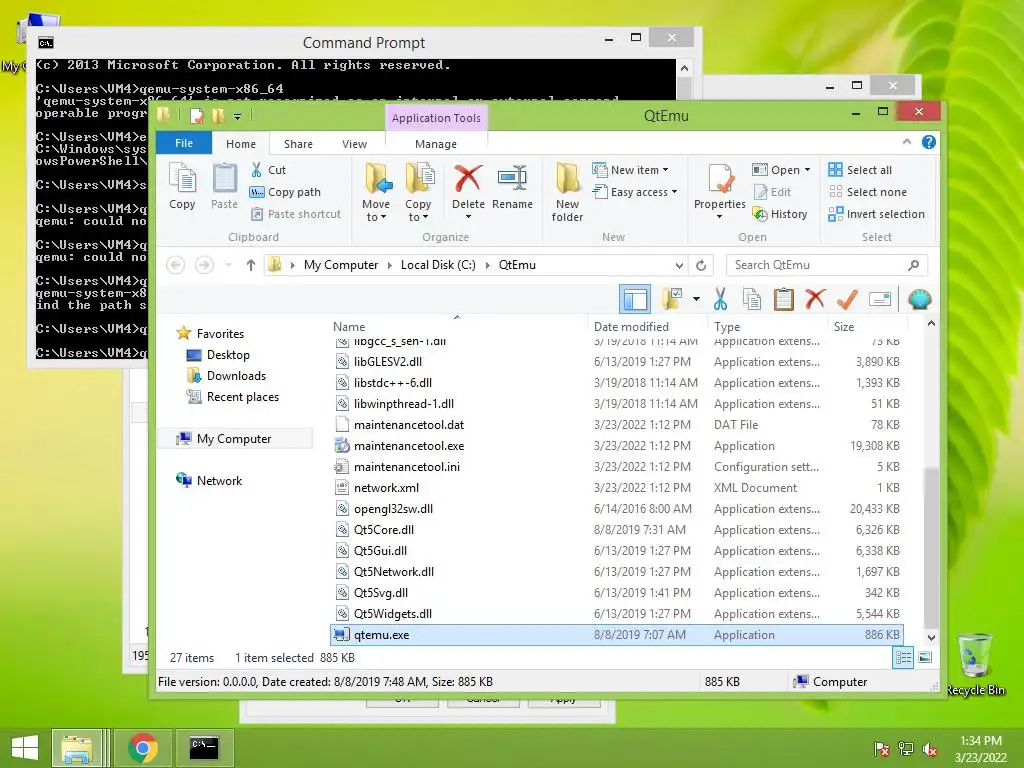Viewport: 1024px width, 768px height.
Task: Click the Rename toolbar icon
Action: tap(880, 299)
